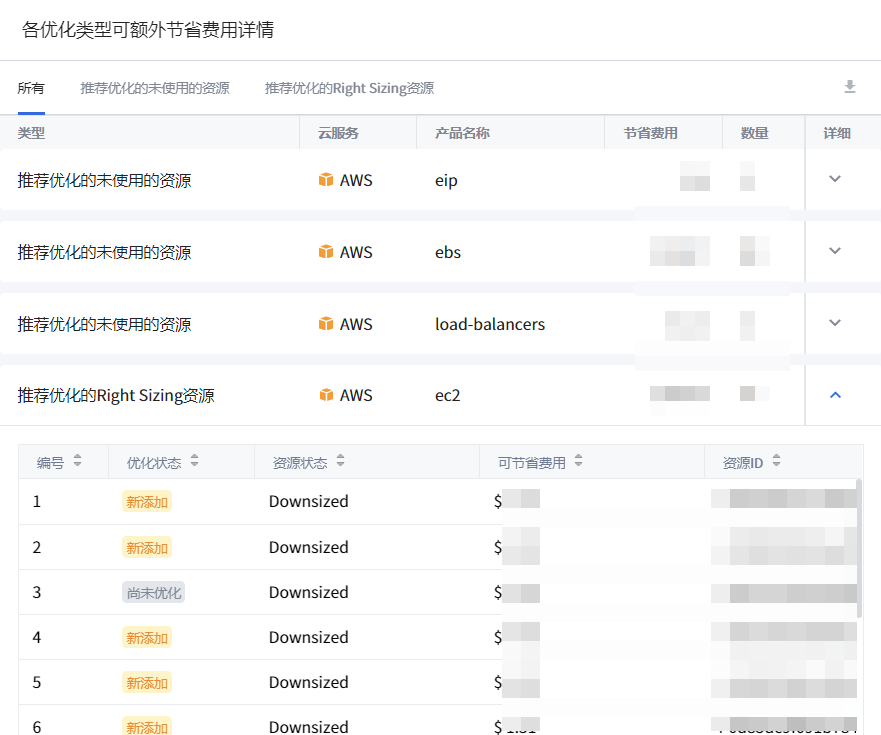Expand the ebs row details
881x735 pixels.
click(836, 251)
